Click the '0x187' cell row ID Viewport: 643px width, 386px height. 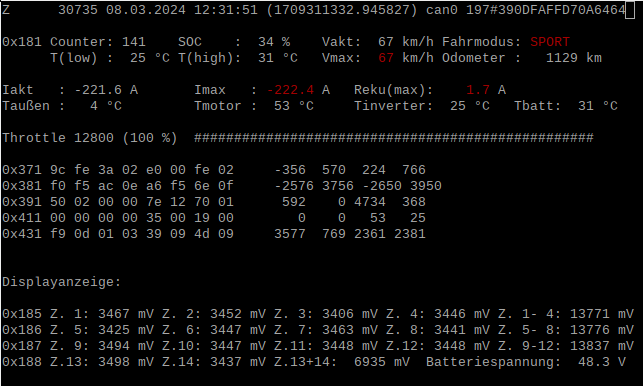pyautogui.click(x=22, y=346)
